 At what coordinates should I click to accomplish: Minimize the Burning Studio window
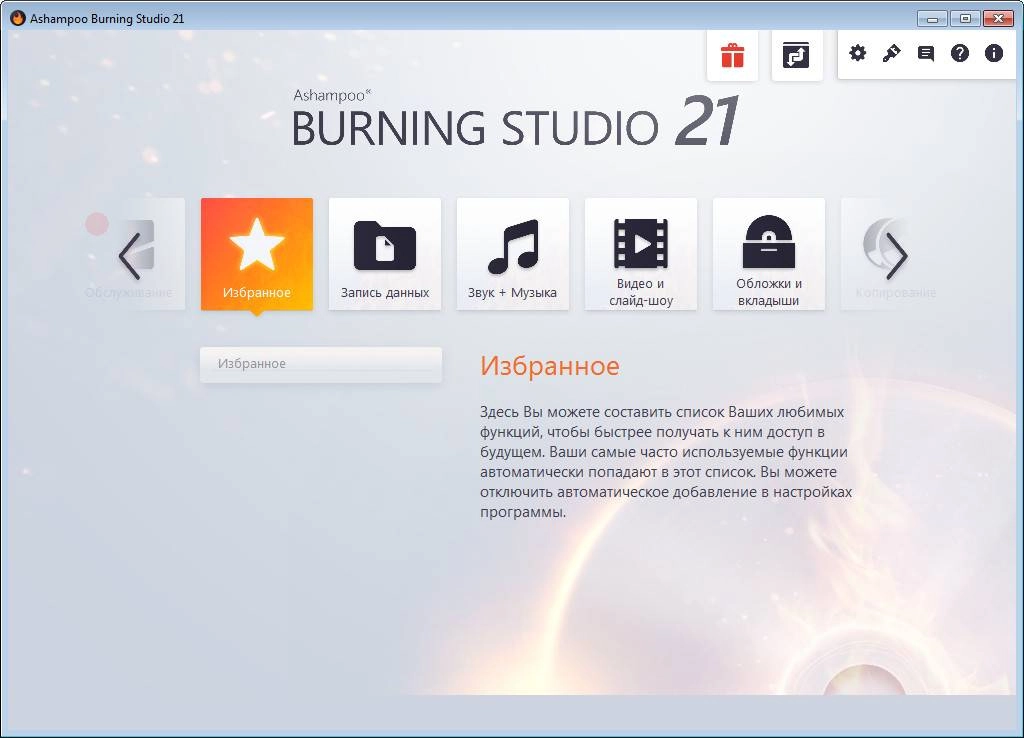(x=932, y=19)
